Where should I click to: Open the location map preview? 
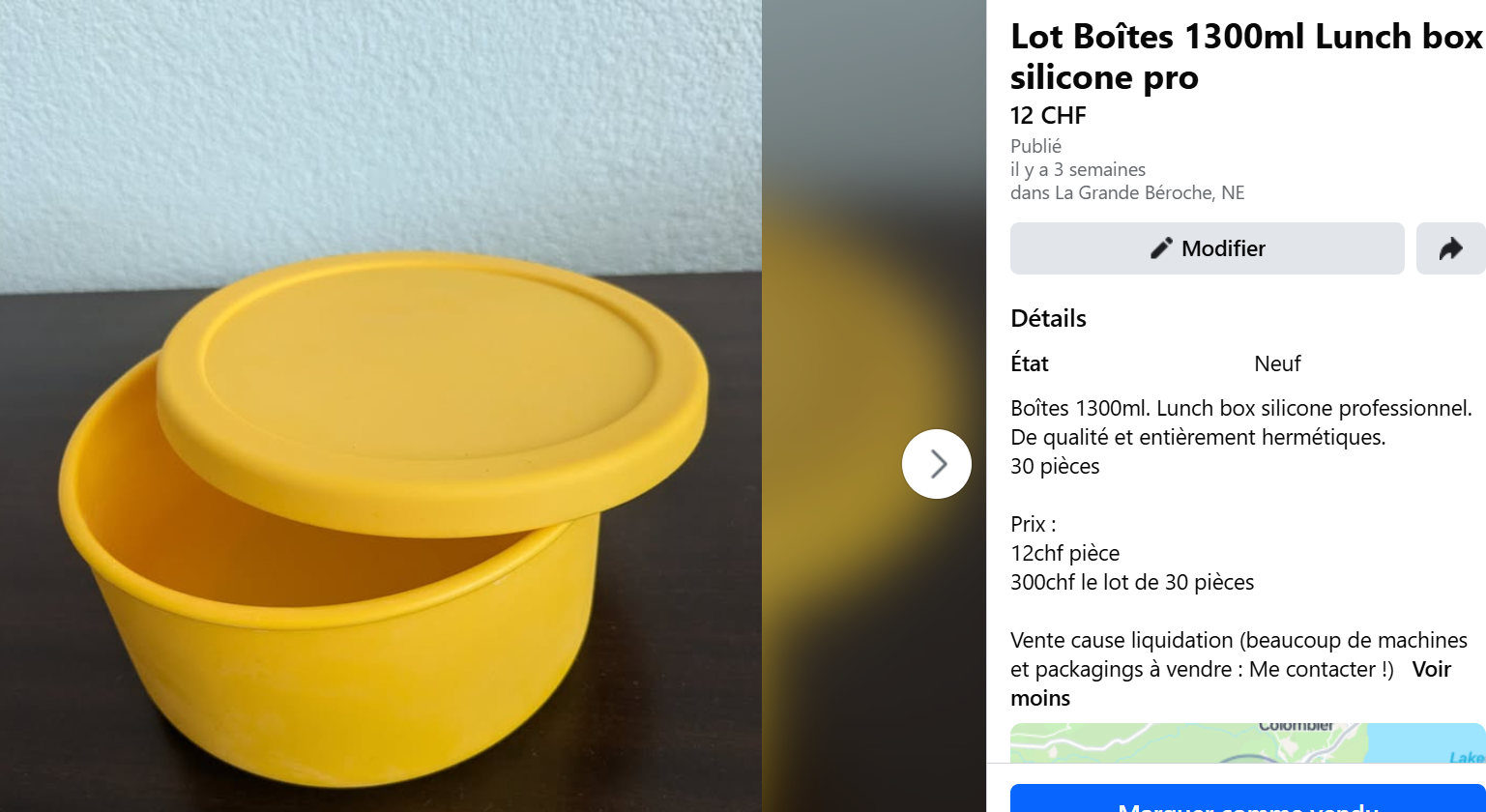pos(1247,743)
